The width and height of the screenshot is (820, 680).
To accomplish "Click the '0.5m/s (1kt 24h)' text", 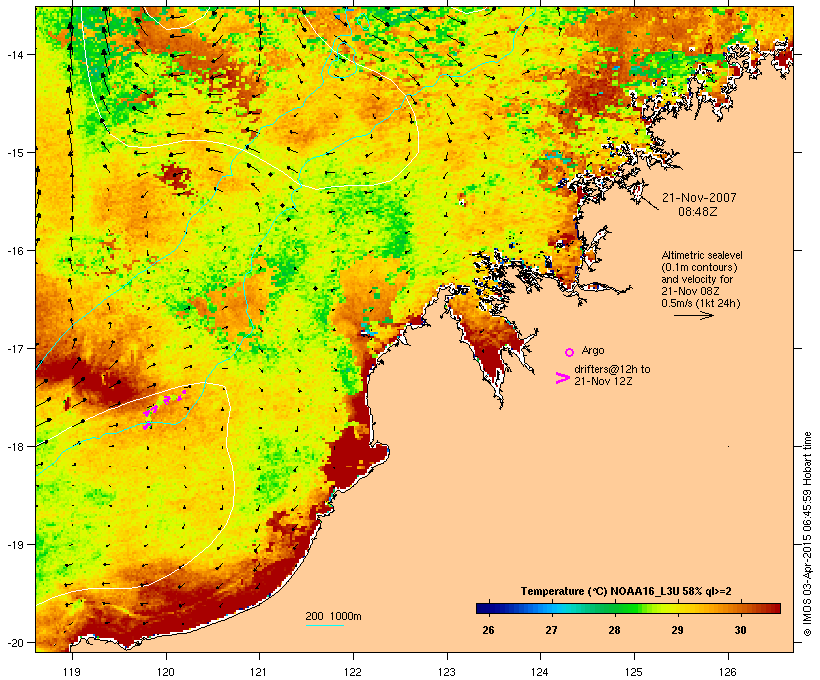I will tap(701, 303).
